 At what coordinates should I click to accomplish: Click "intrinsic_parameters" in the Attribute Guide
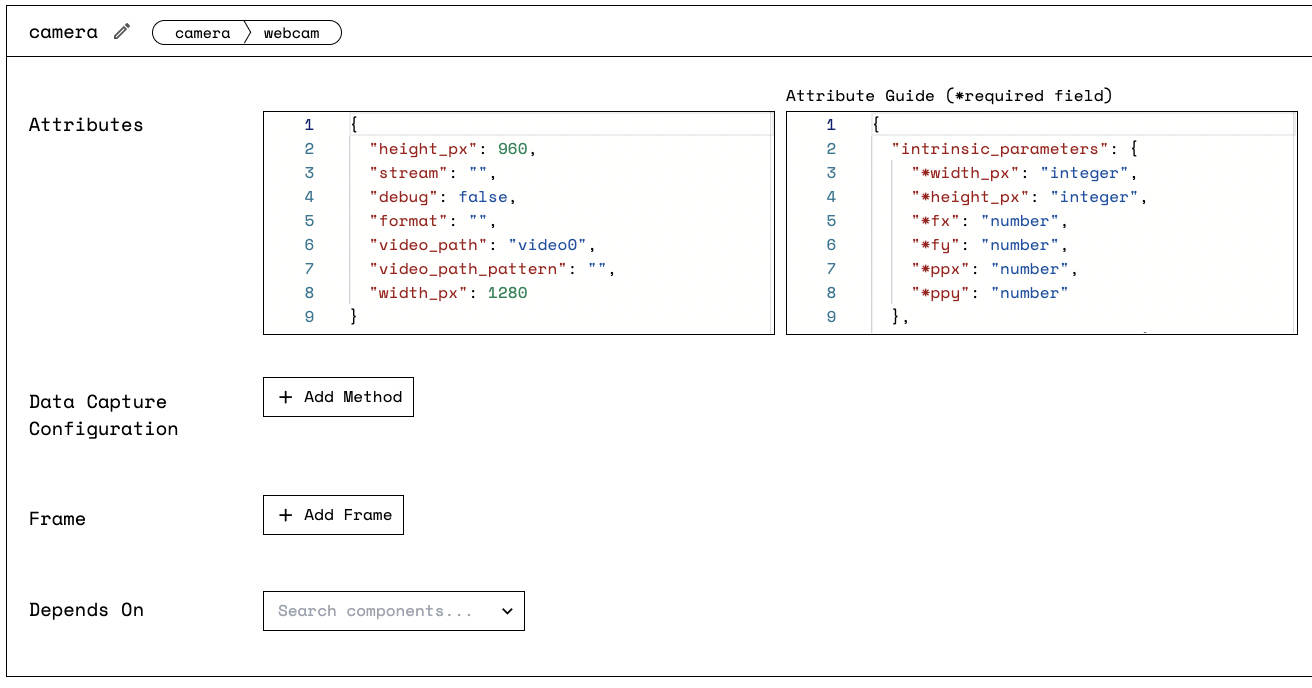1000,149
